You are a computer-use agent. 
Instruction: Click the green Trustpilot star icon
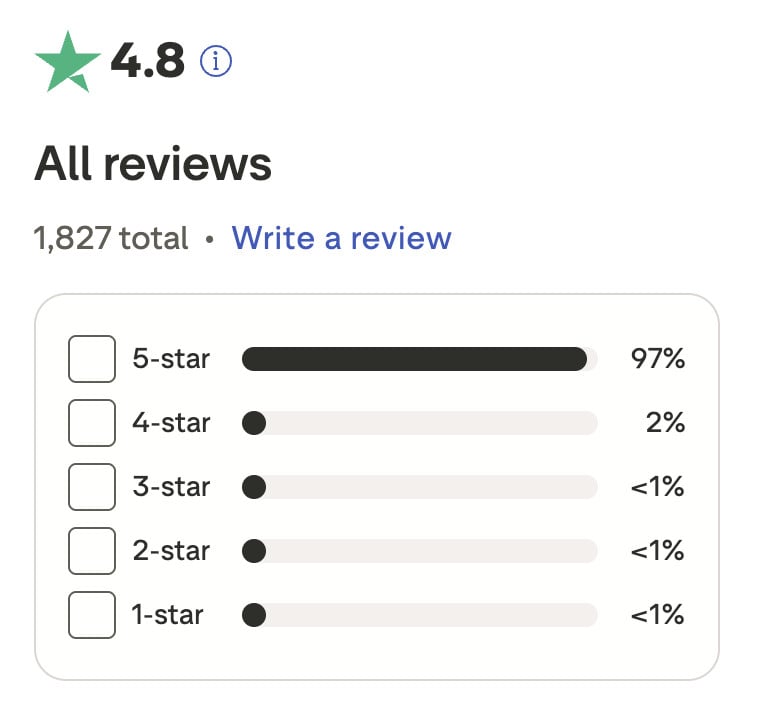click(x=68, y=61)
